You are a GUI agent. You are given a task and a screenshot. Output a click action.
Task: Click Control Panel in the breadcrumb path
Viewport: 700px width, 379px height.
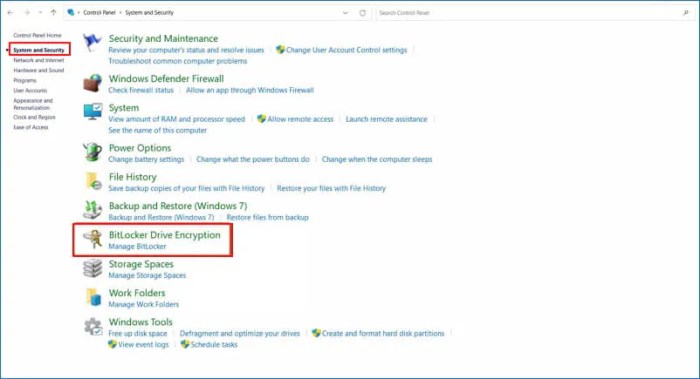click(99, 12)
